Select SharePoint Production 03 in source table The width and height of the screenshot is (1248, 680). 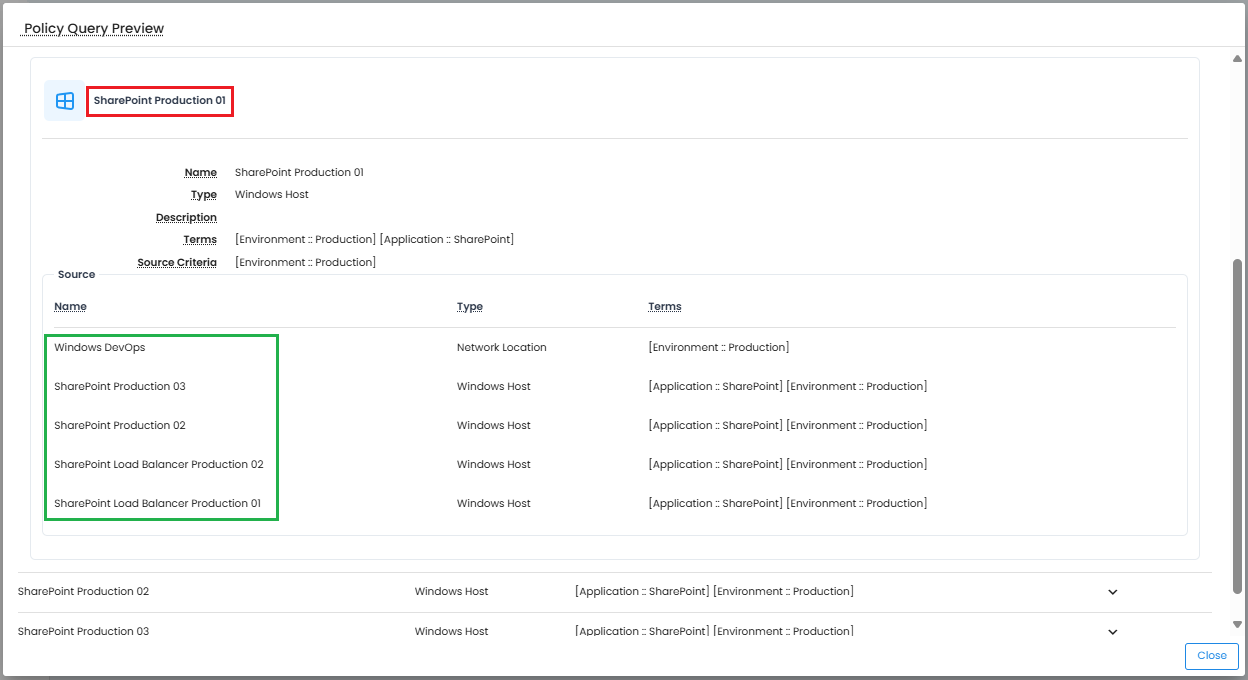click(x=120, y=387)
